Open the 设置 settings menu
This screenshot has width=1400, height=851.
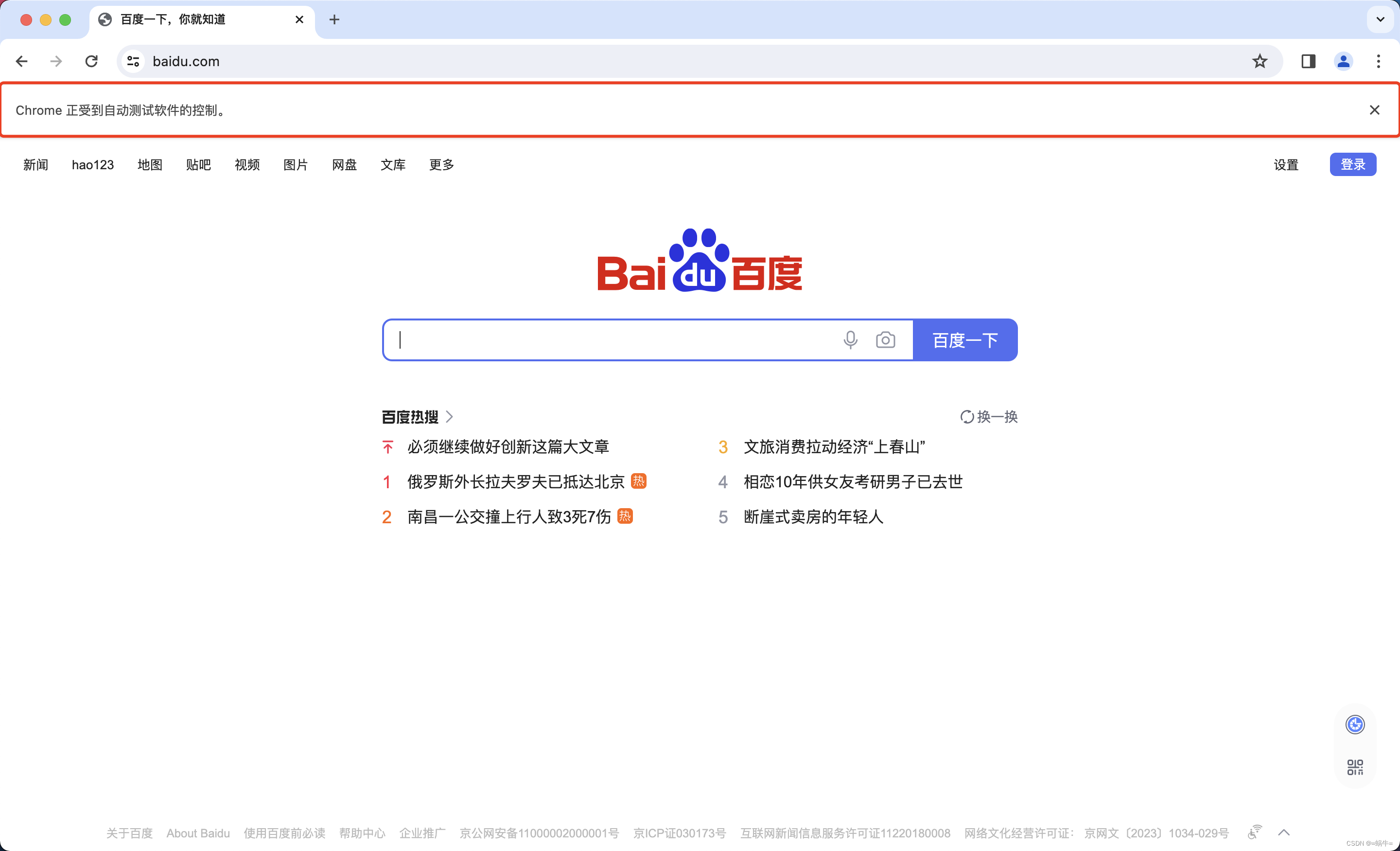1286,165
